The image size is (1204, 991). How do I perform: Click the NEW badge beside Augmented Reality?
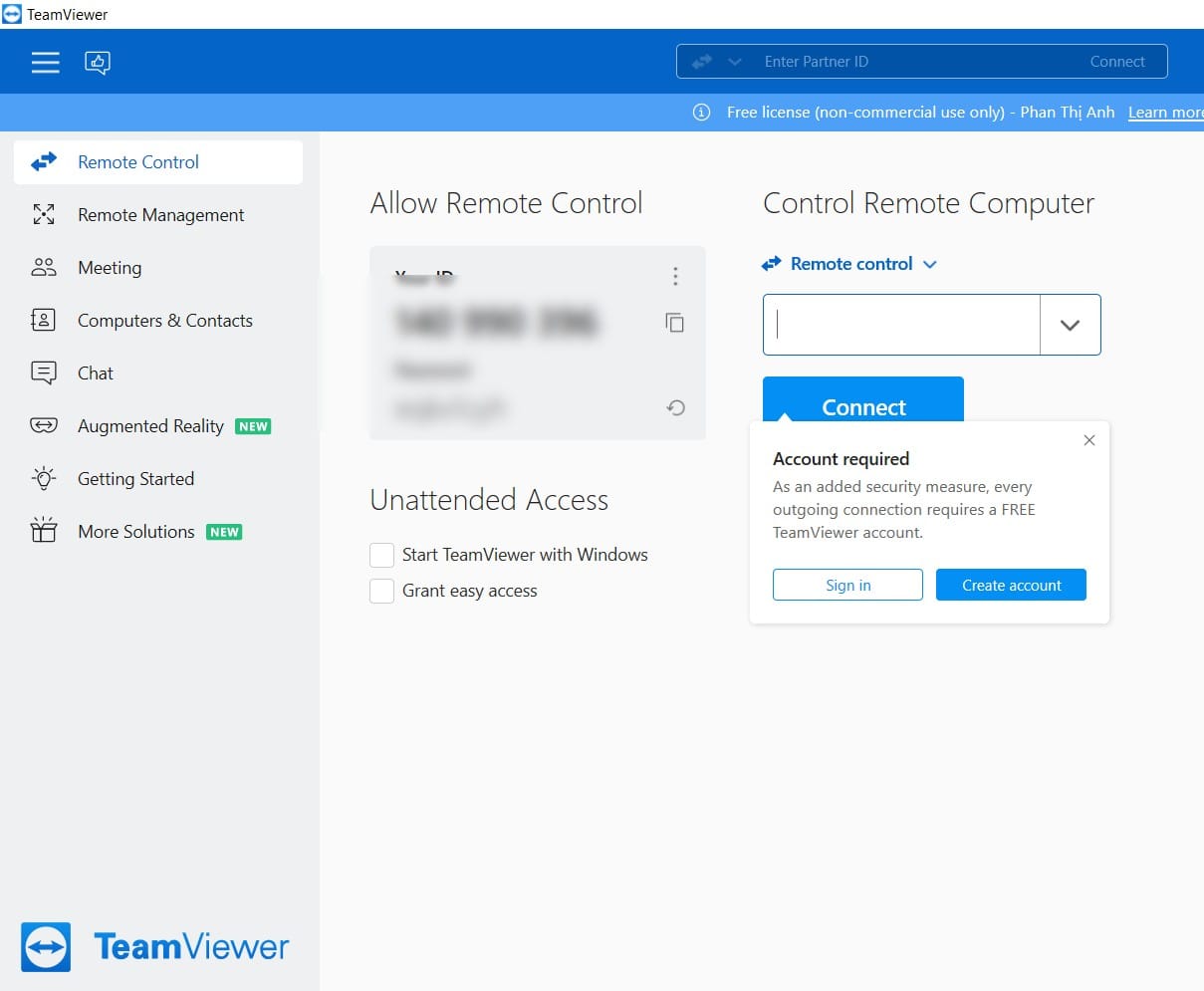(253, 426)
